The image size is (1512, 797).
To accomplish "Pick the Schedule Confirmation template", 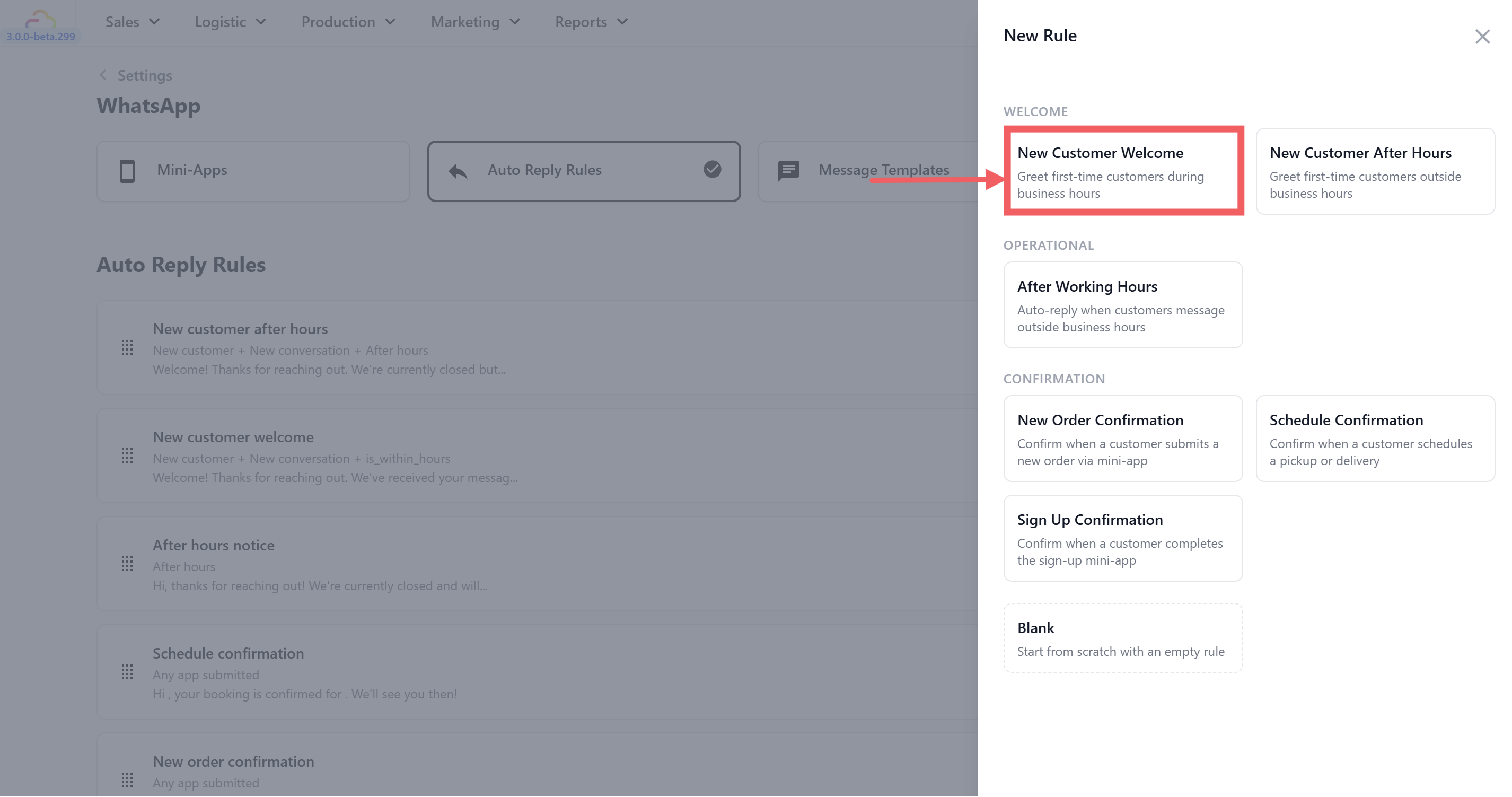I will coord(1375,439).
